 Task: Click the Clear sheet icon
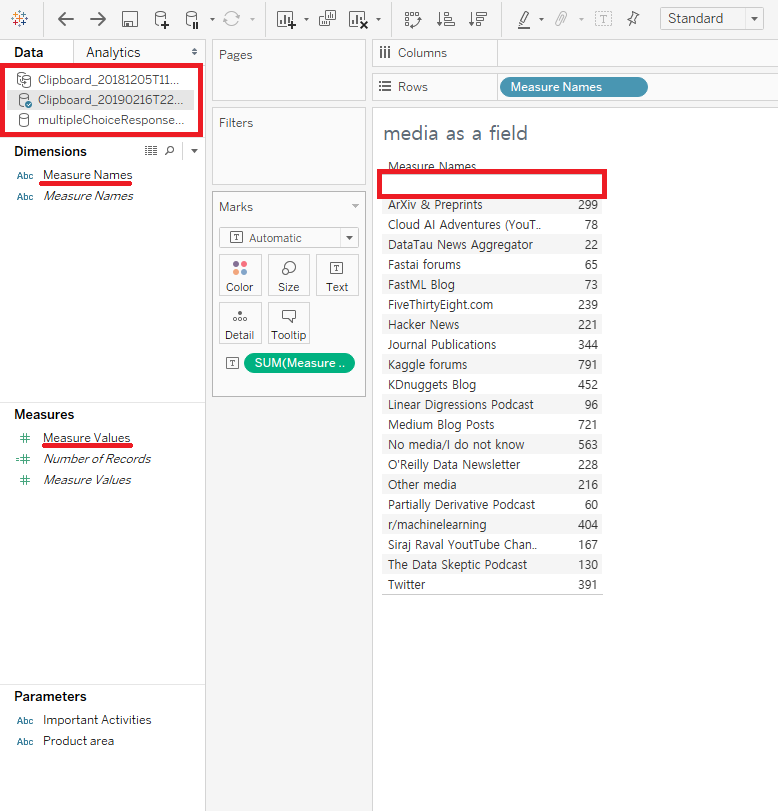(358, 20)
